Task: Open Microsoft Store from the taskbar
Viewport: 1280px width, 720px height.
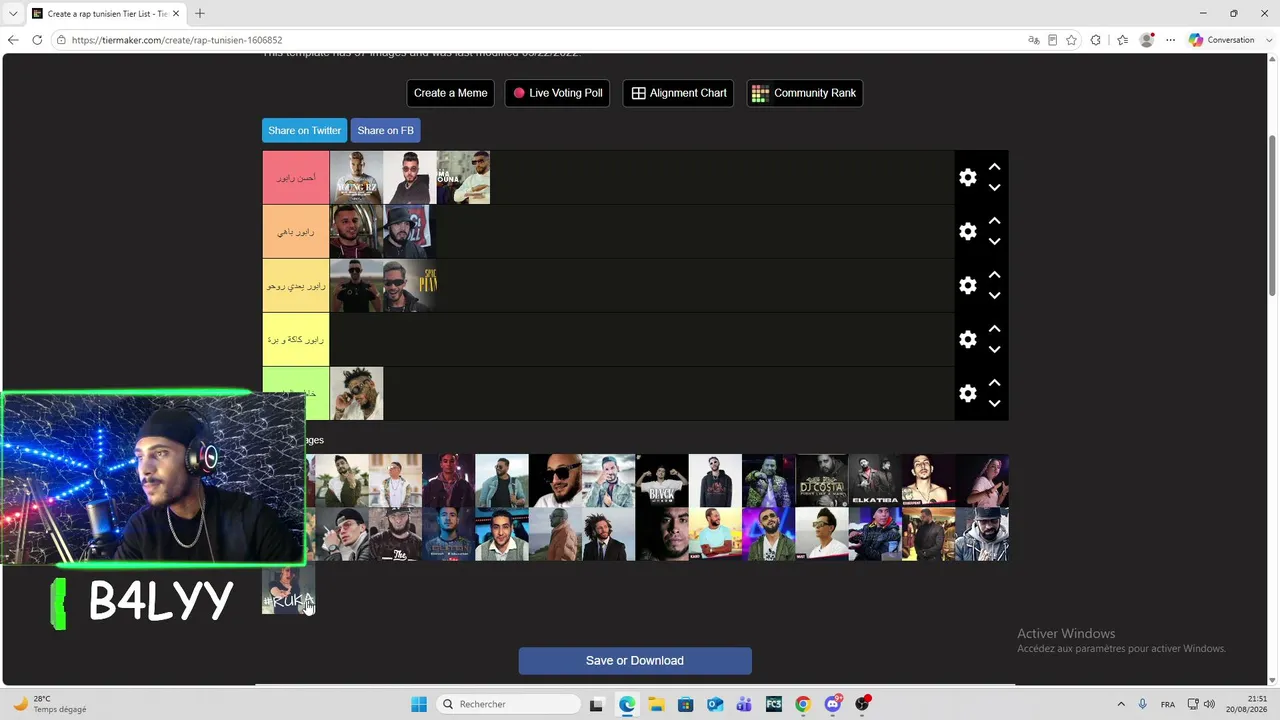Action: [685, 704]
